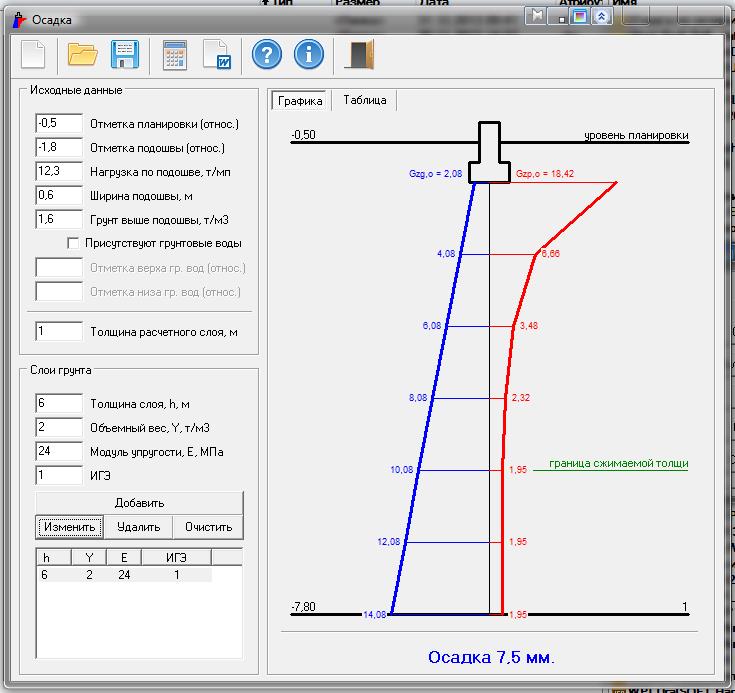Click the E column header in layers table
The image size is (735, 693).
[x=124, y=557]
